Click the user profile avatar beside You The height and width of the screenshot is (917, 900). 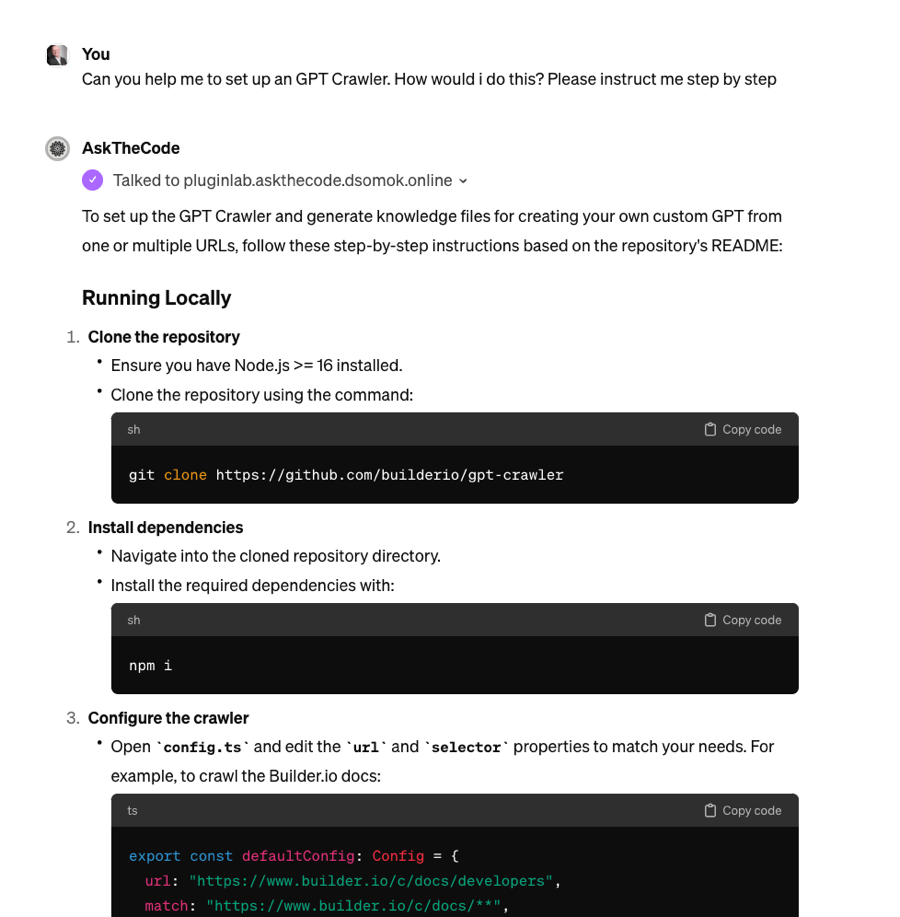coord(57,55)
